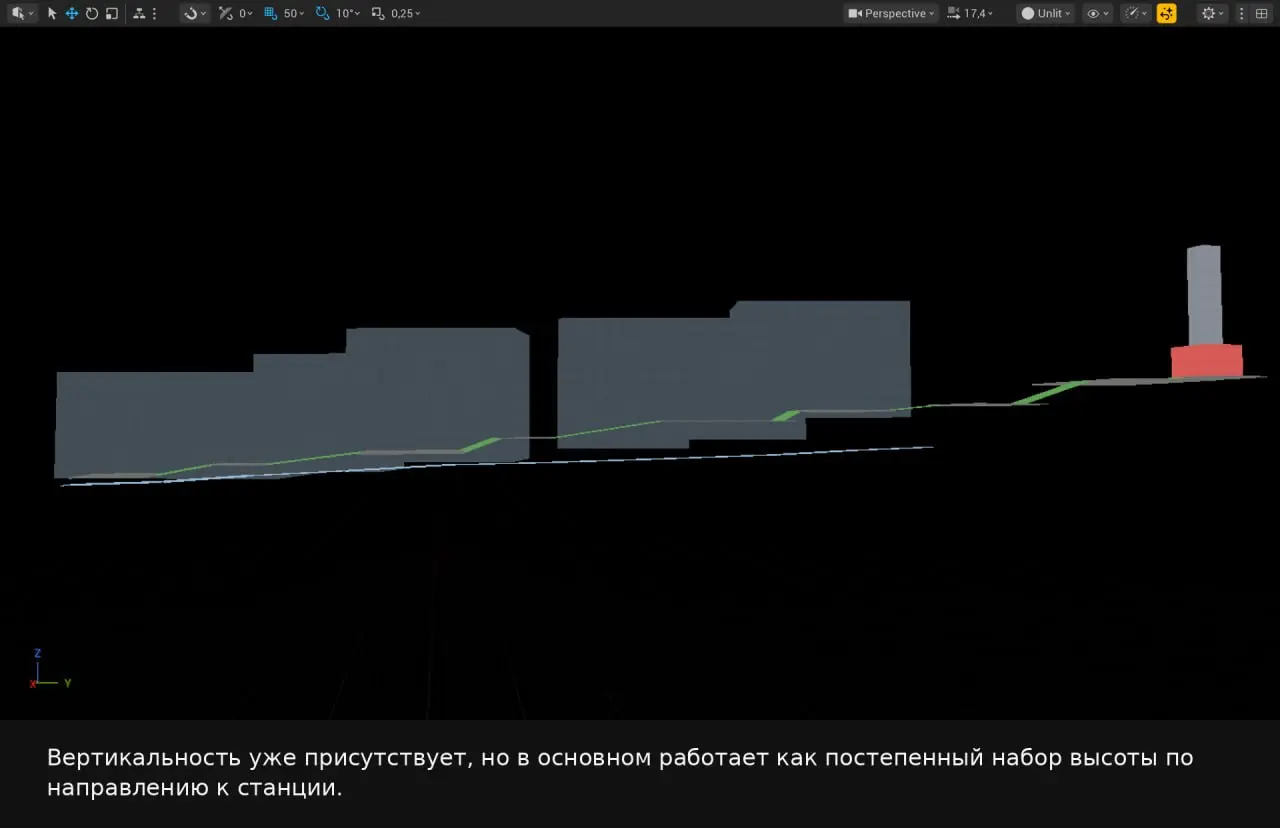Open grid snap size 50 dropdown
1280x828 pixels.
click(x=294, y=13)
